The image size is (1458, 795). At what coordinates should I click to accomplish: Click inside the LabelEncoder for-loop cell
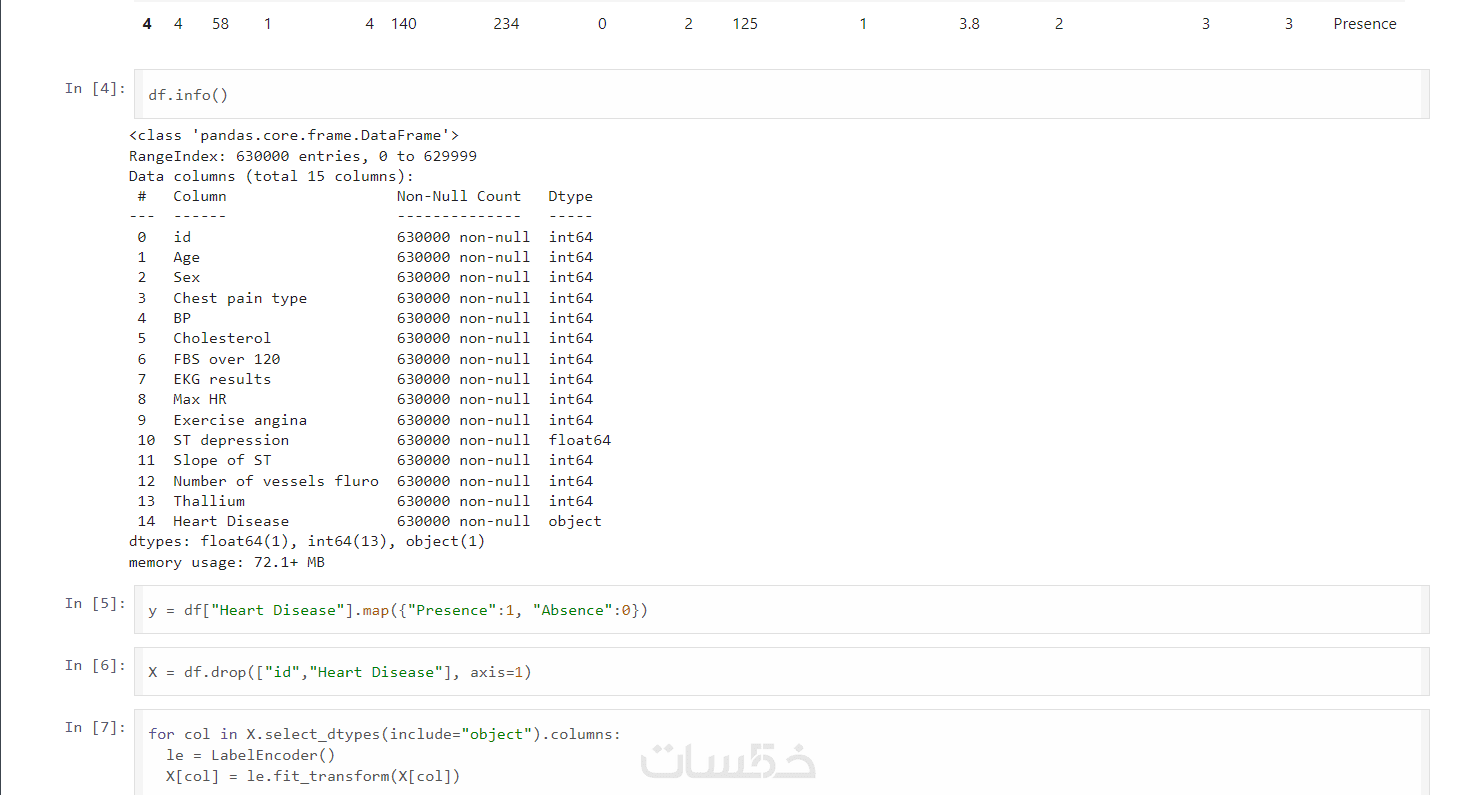[781, 753]
